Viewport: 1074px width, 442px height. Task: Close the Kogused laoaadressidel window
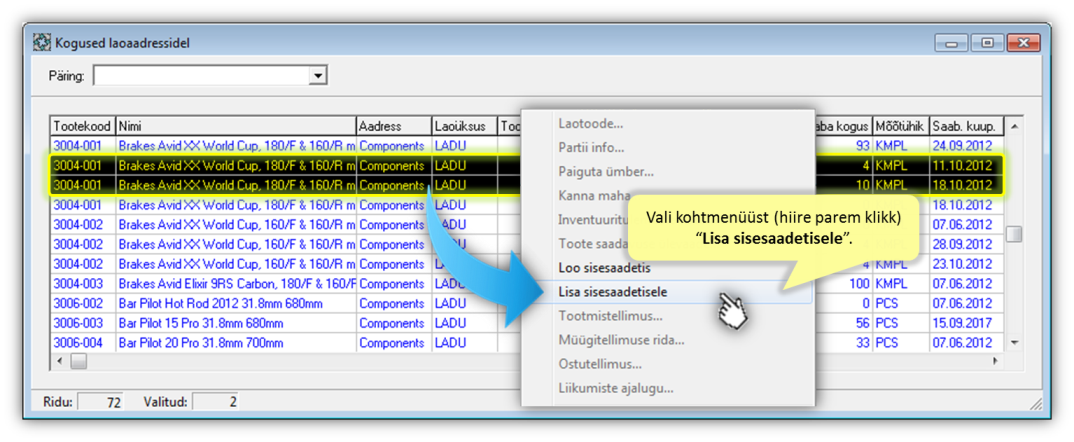click(1024, 43)
